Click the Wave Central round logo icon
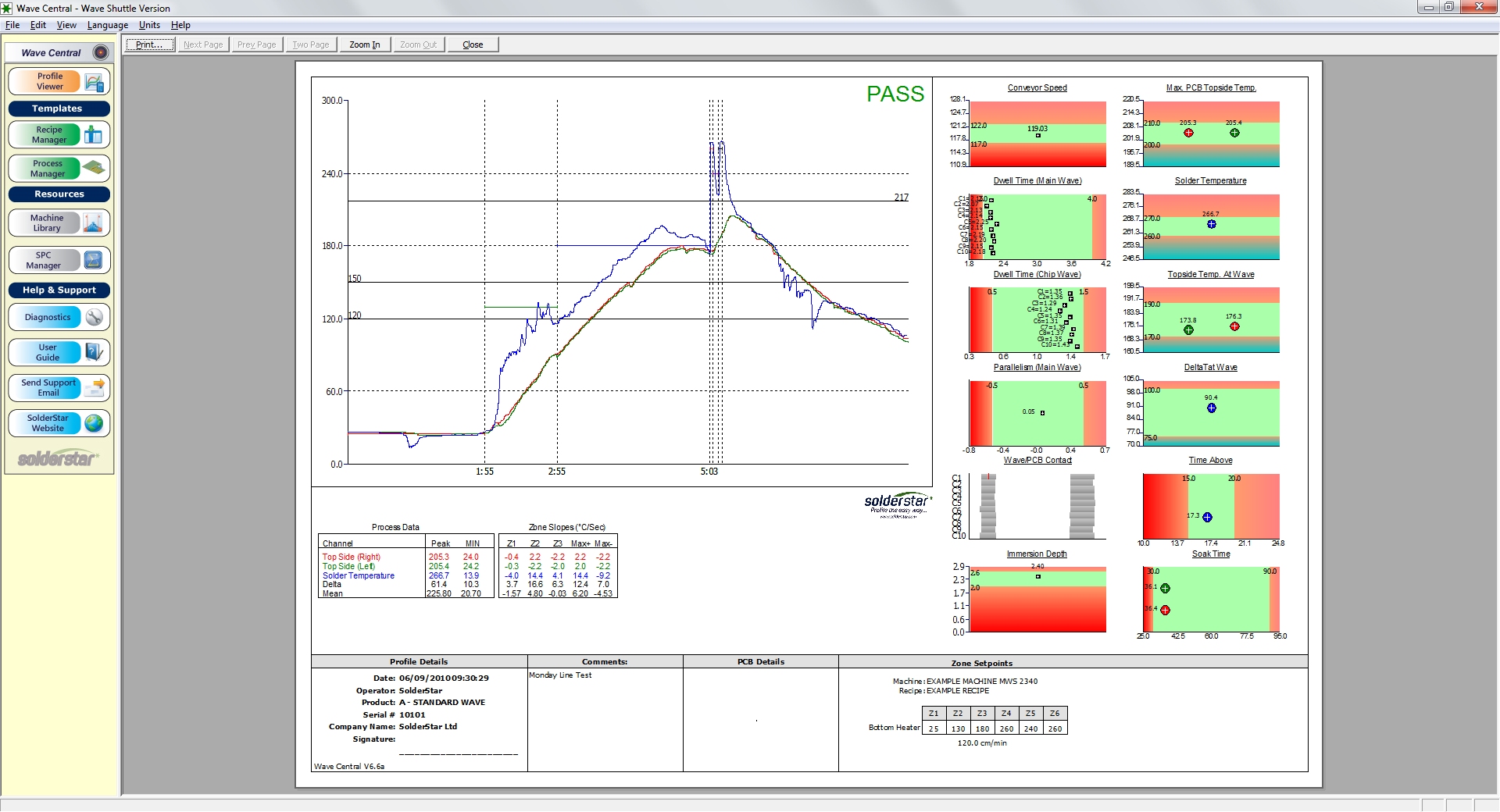 point(101,52)
